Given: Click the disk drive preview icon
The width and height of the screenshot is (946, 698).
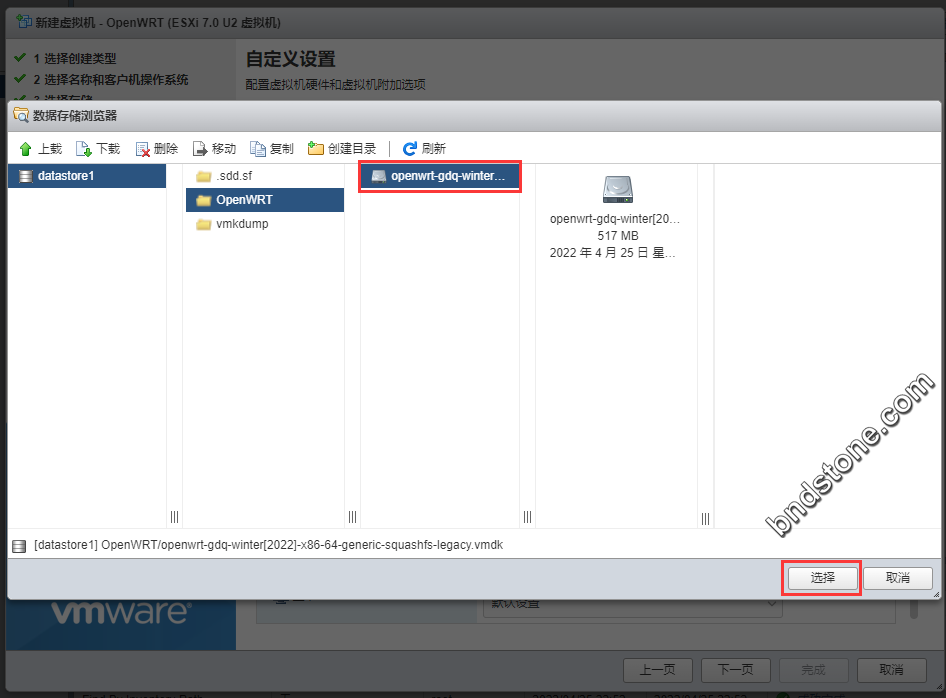Looking at the screenshot, I should pos(618,189).
